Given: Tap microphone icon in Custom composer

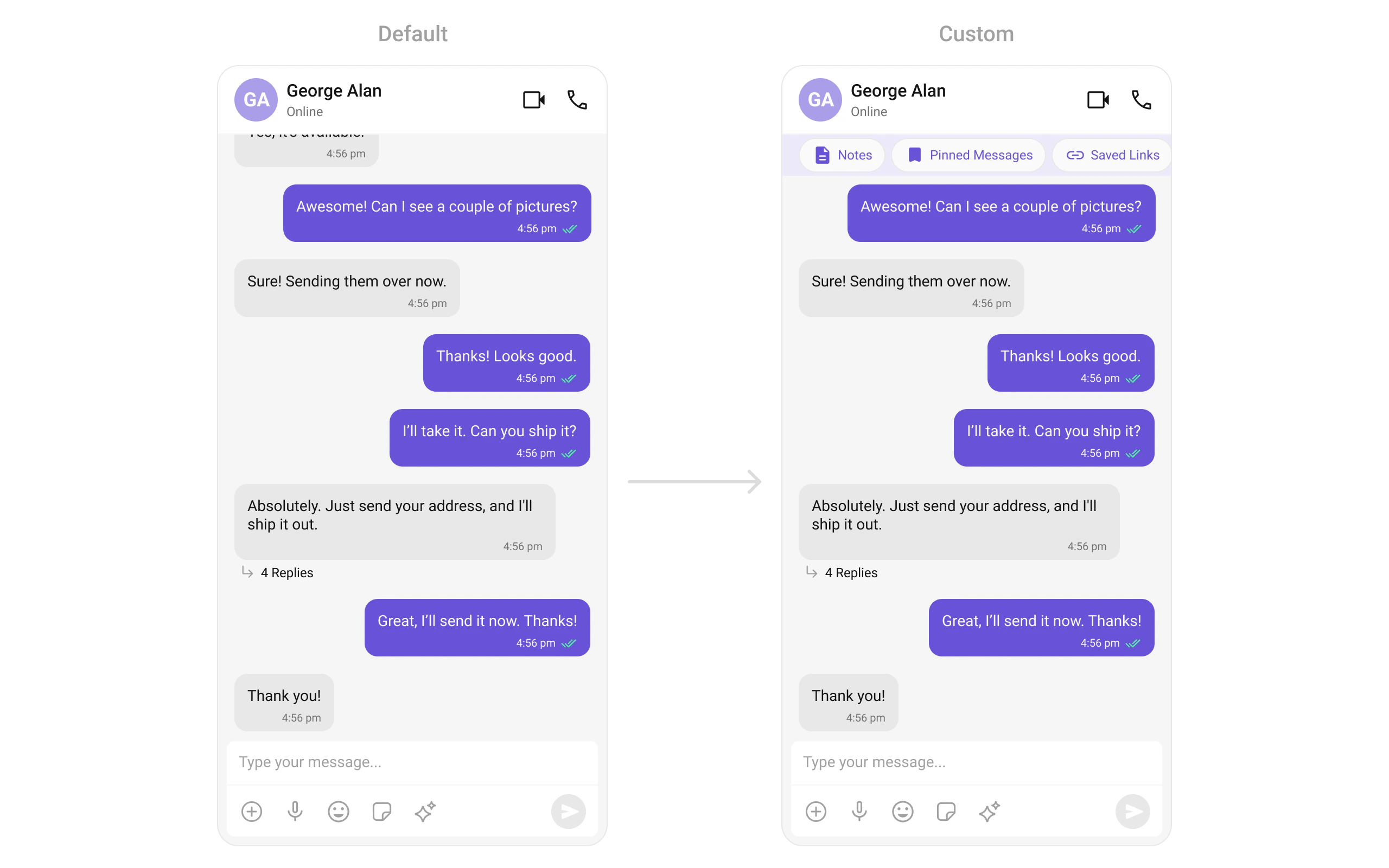Looking at the screenshot, I should pyautogui.click(x=859, y=811).
